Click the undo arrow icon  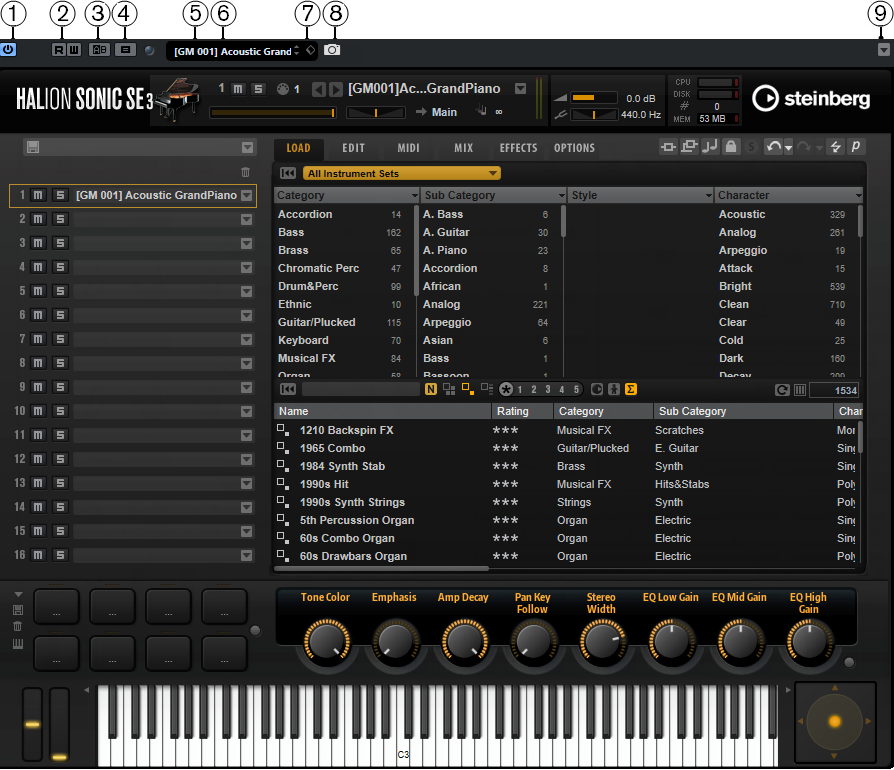pyautogui.click(x=772, y=148)
